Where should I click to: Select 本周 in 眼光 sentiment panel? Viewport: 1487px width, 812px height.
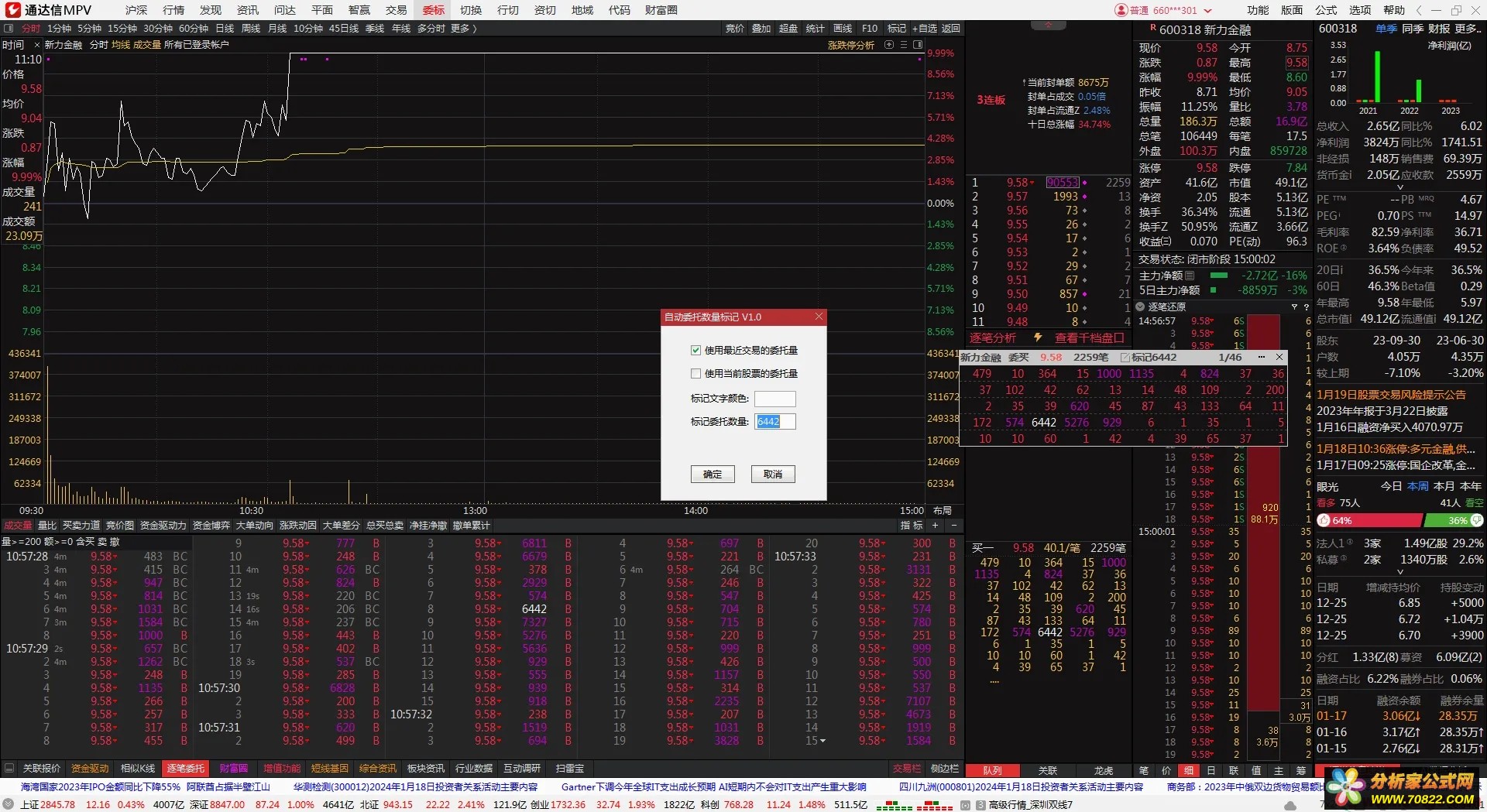(x=1418, y=487)
